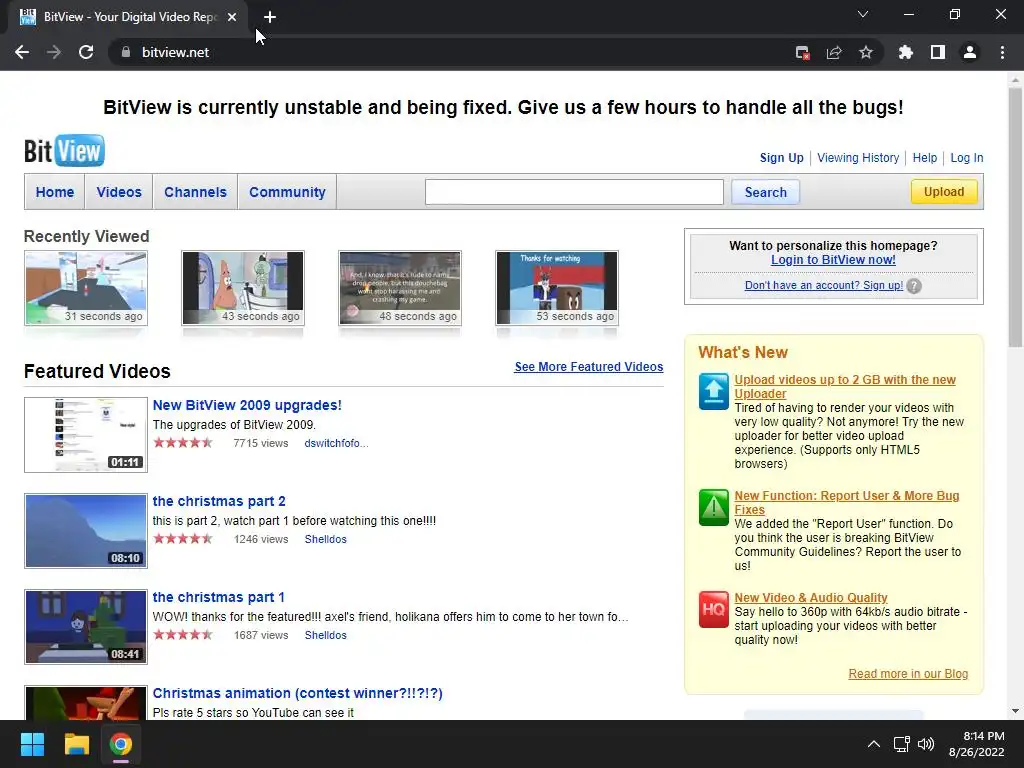Open the Viewing History link
Screen dimensions: 1024x768
coord(857,157)
